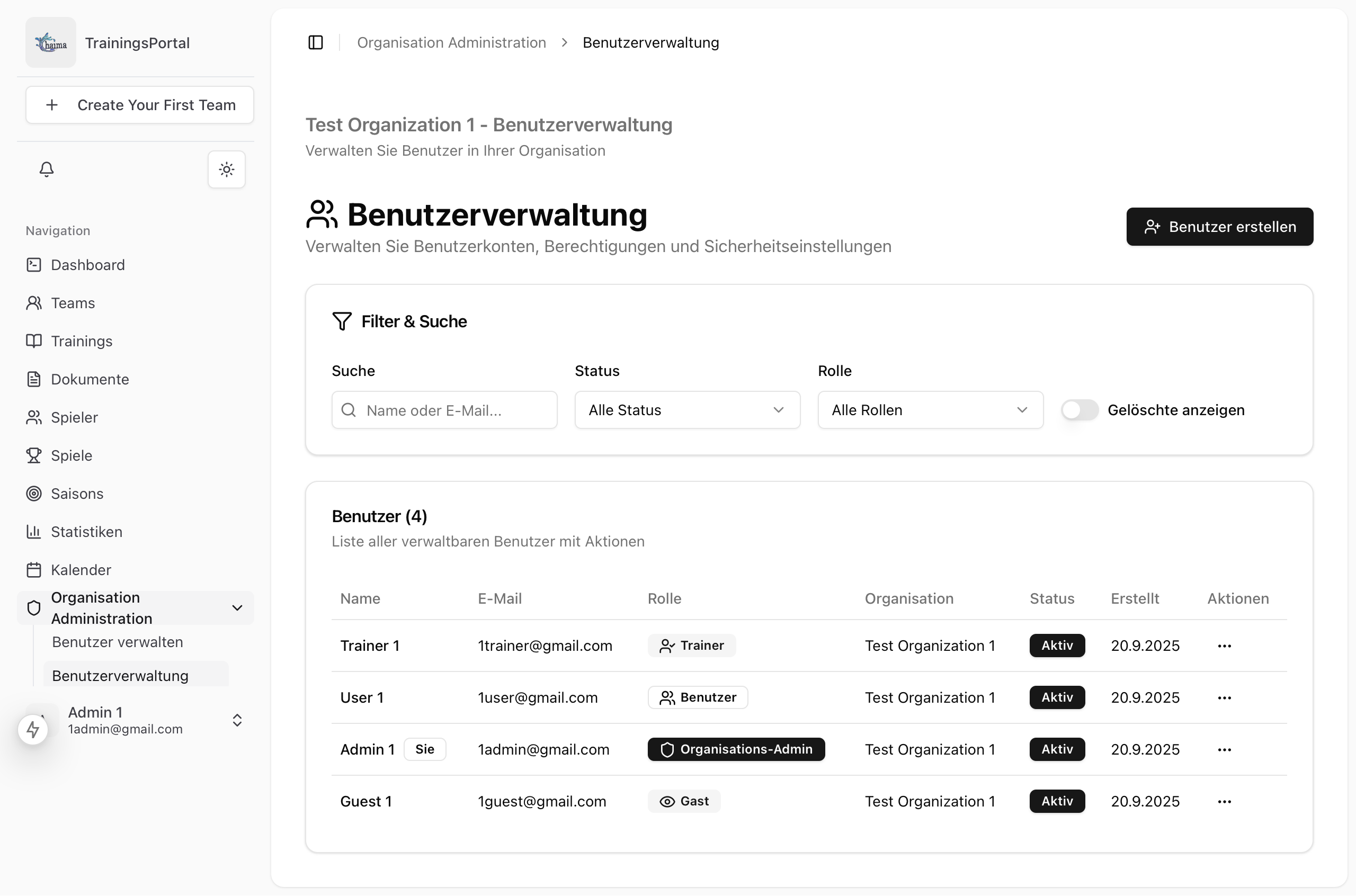Click the Erstellt column header
The width and height of the screenshot is (1356, 896).
pyautogui.click(x=1134, y=598)
